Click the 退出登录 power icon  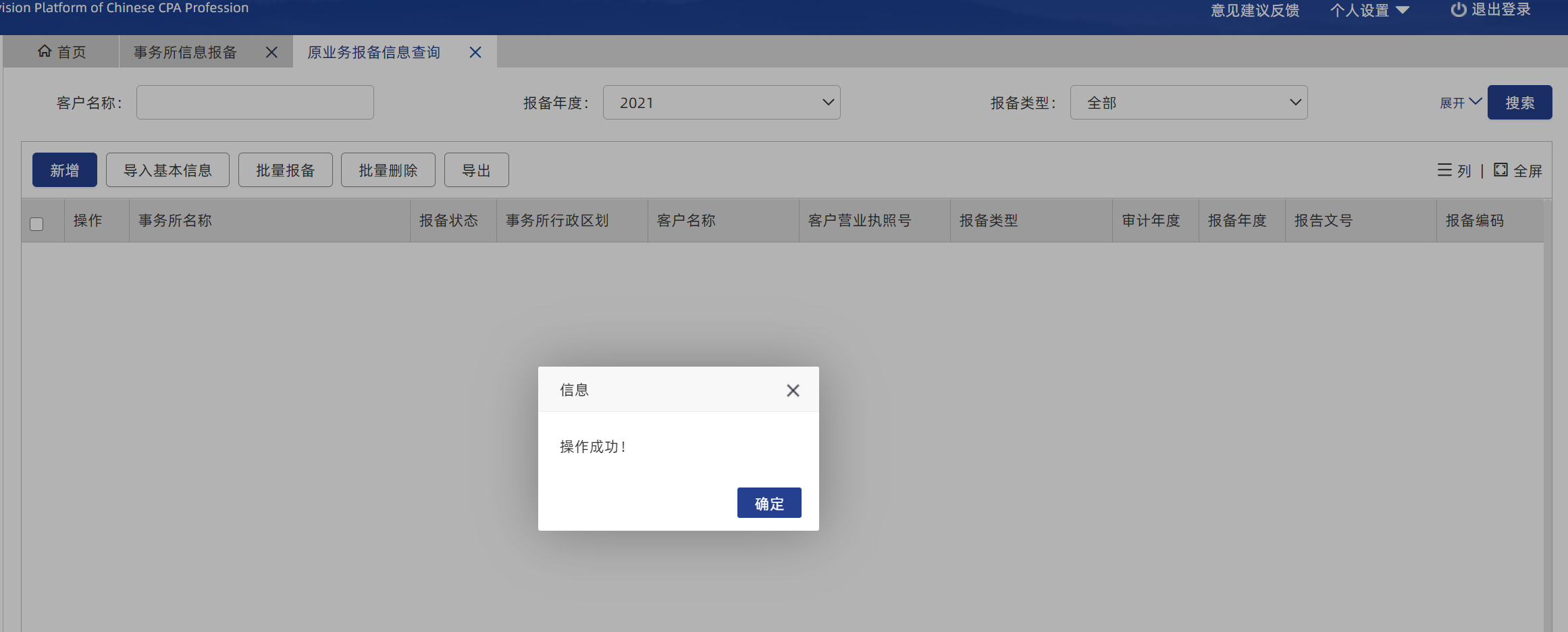pyautogui.click(x=1458, y=9)
